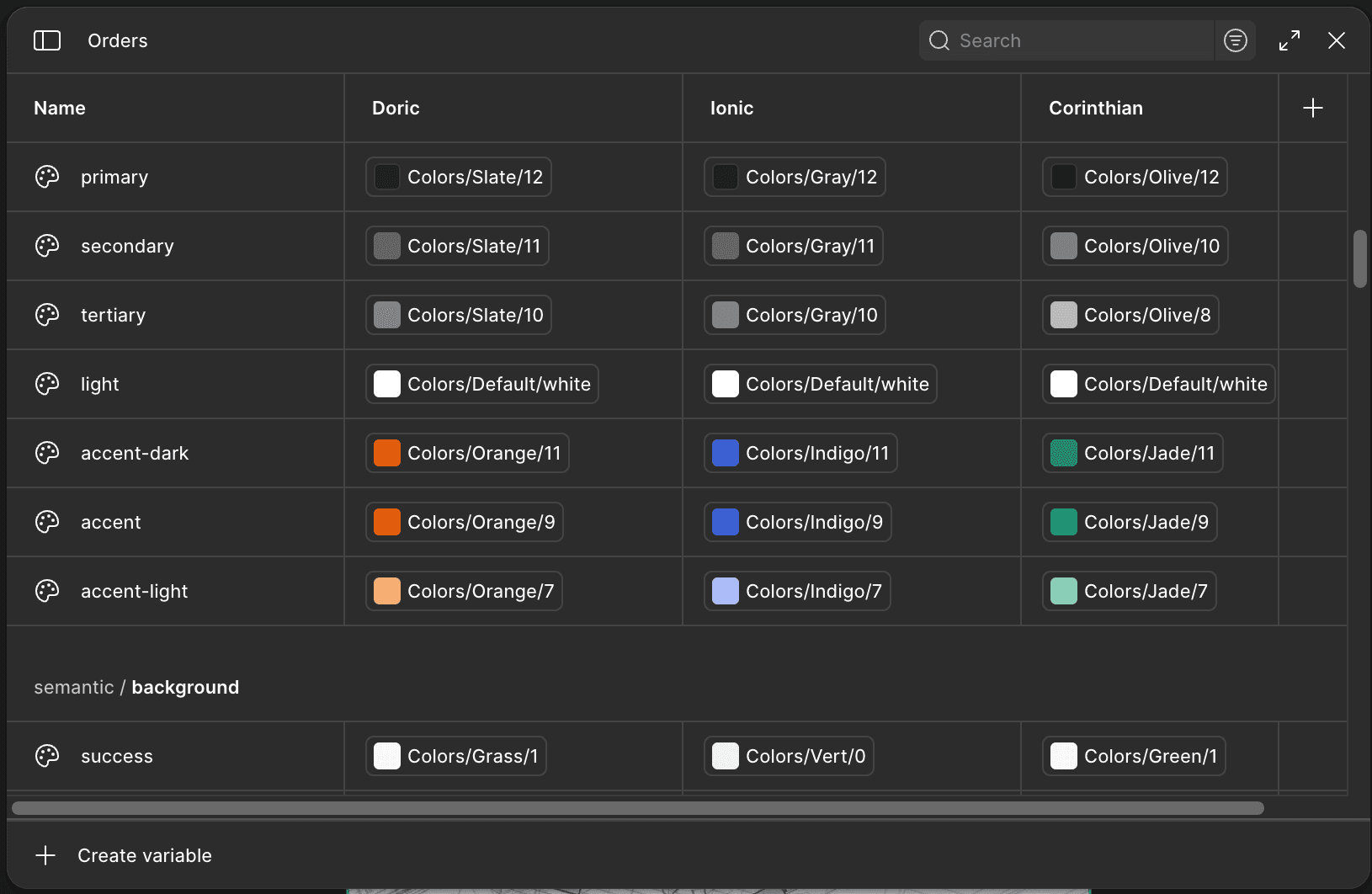
Task: Click the orange swatch of Colors/Orange/7
Action: [x=387, y=591]
